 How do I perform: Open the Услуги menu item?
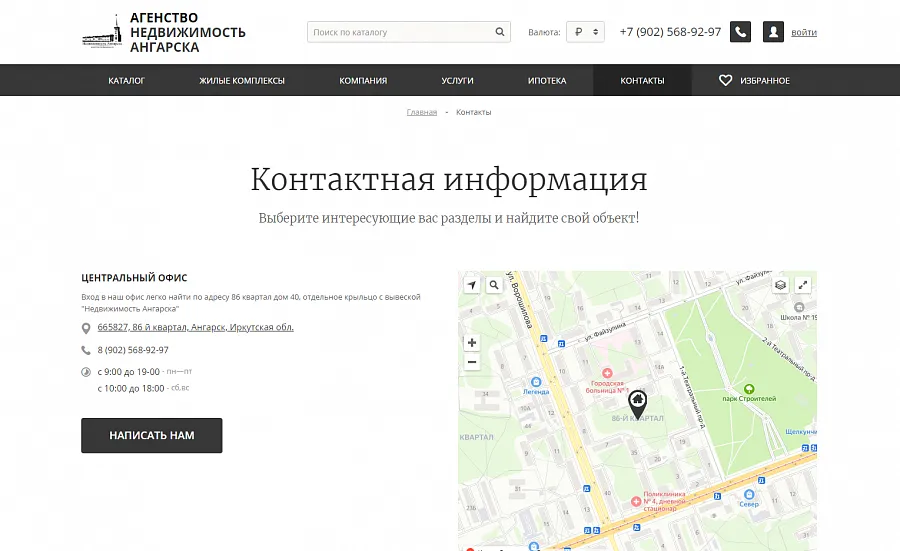[x=457, y=80]
